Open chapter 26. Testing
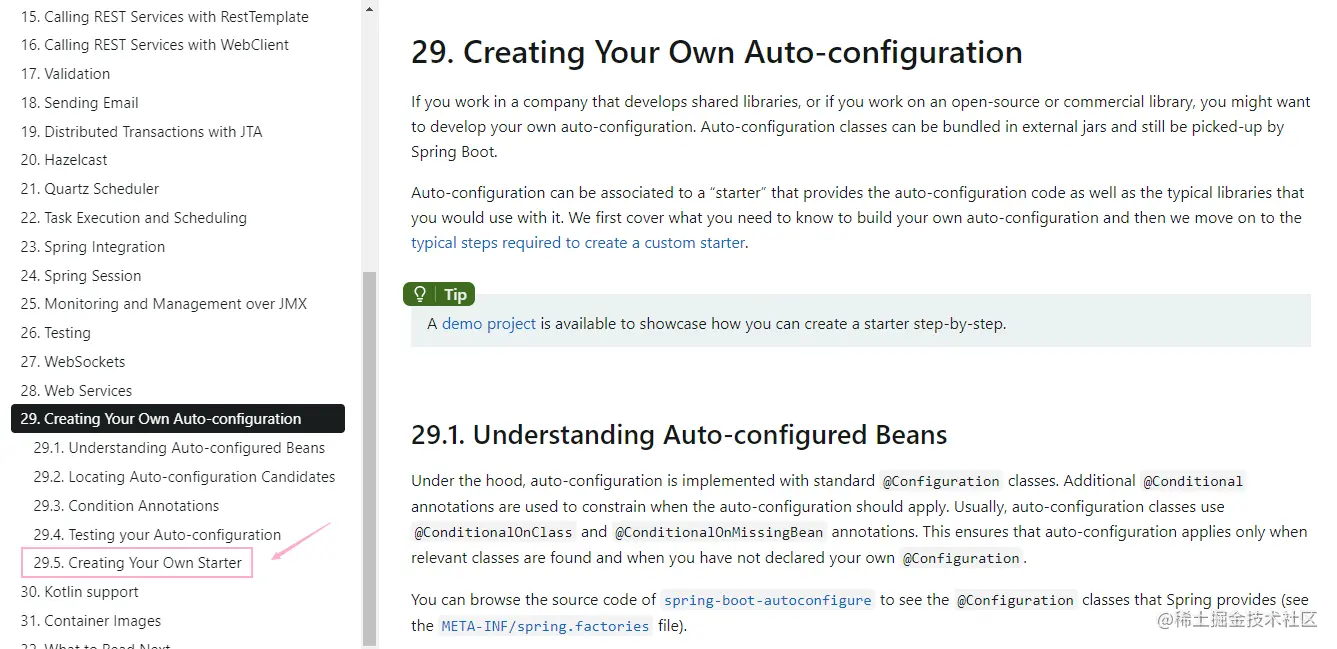The image size is (1337, 649). pos(55,333)
